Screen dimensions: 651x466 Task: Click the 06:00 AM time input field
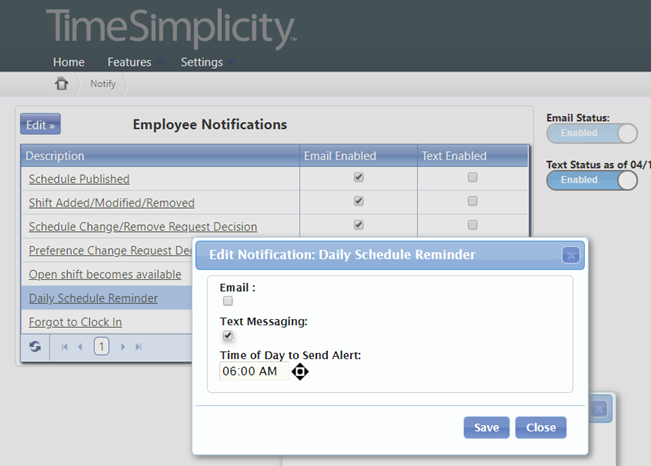coord(254,371)
